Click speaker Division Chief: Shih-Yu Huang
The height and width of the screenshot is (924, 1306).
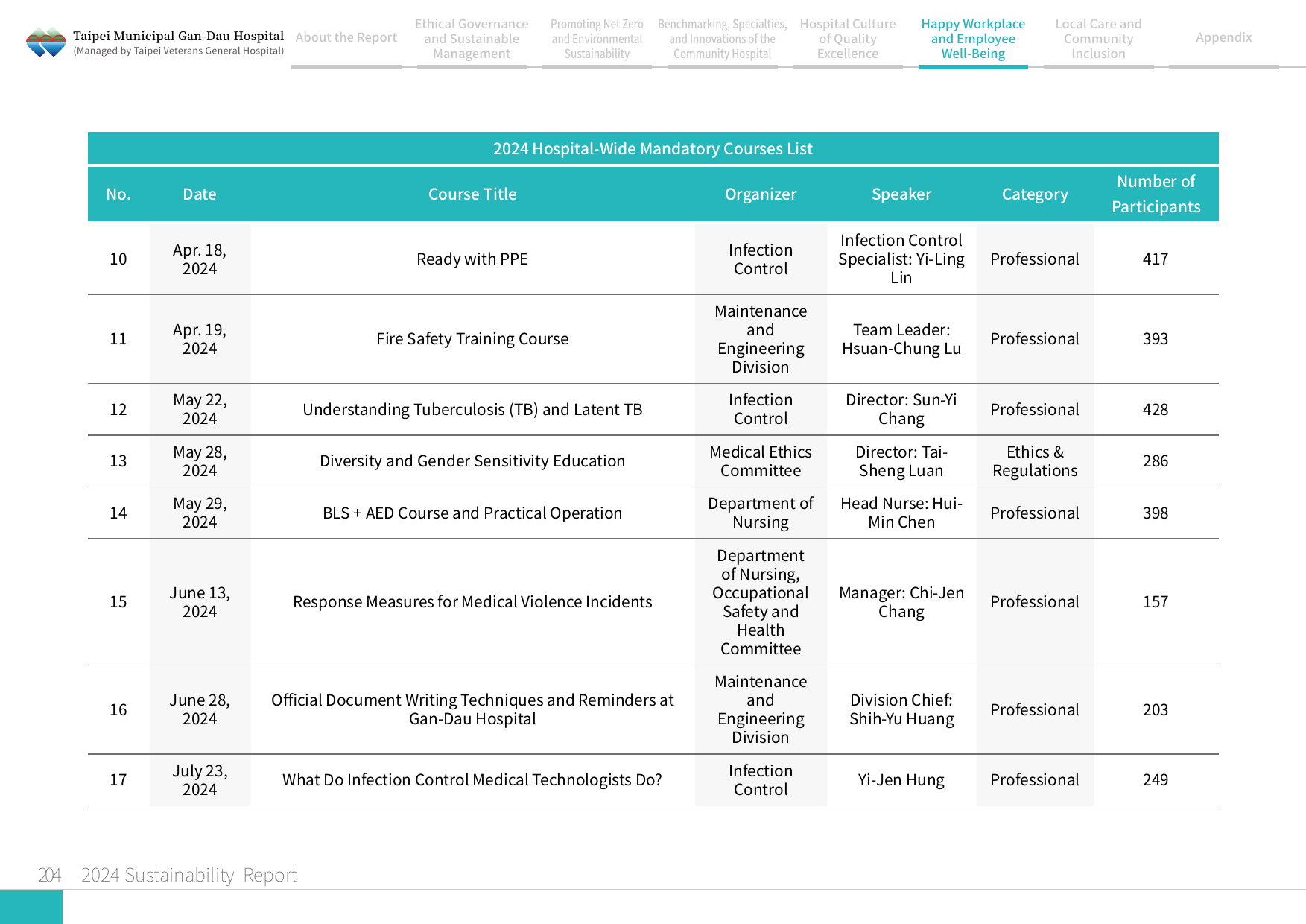(901, 709)
